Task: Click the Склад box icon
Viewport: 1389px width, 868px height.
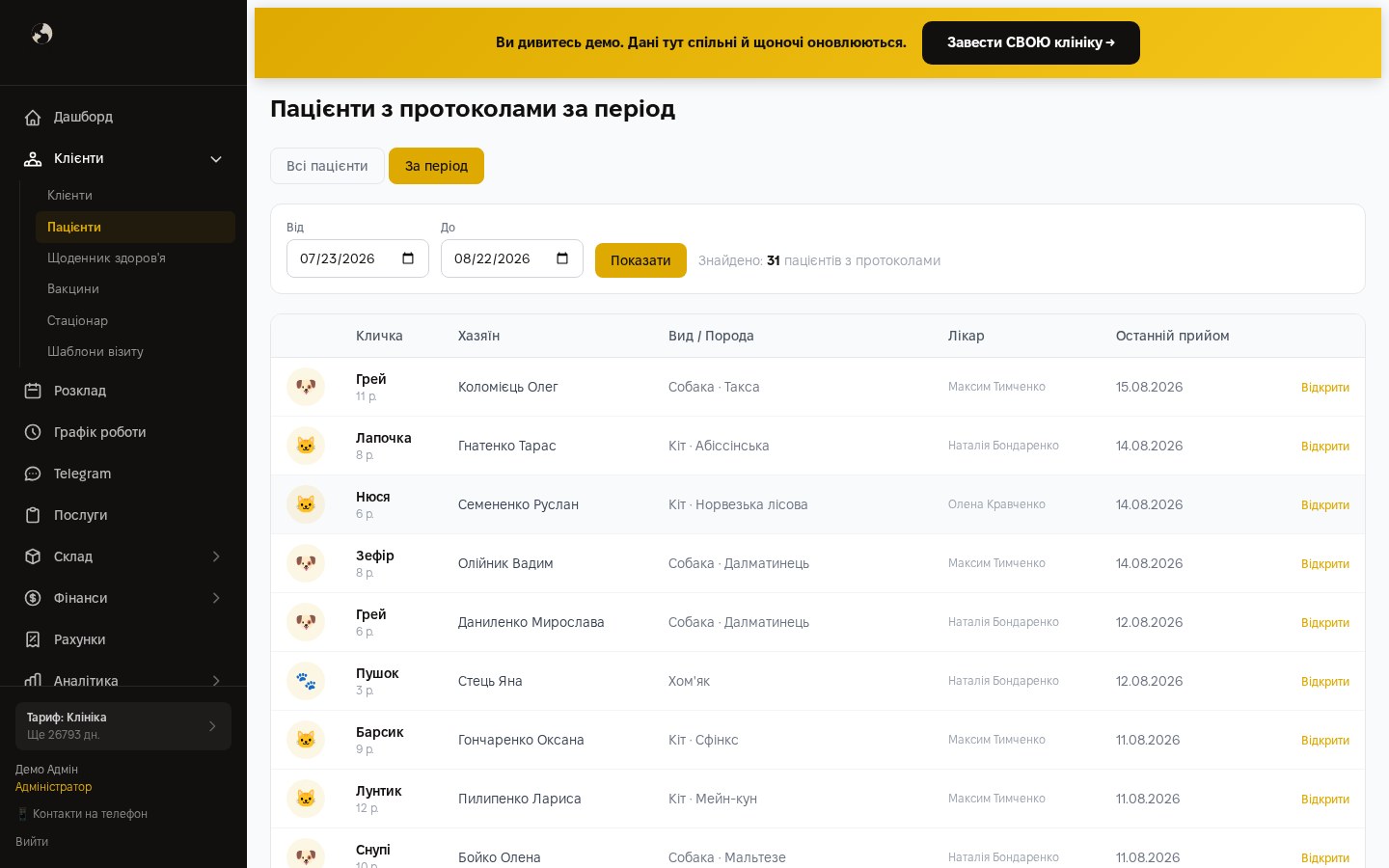Action: [33, 556]
